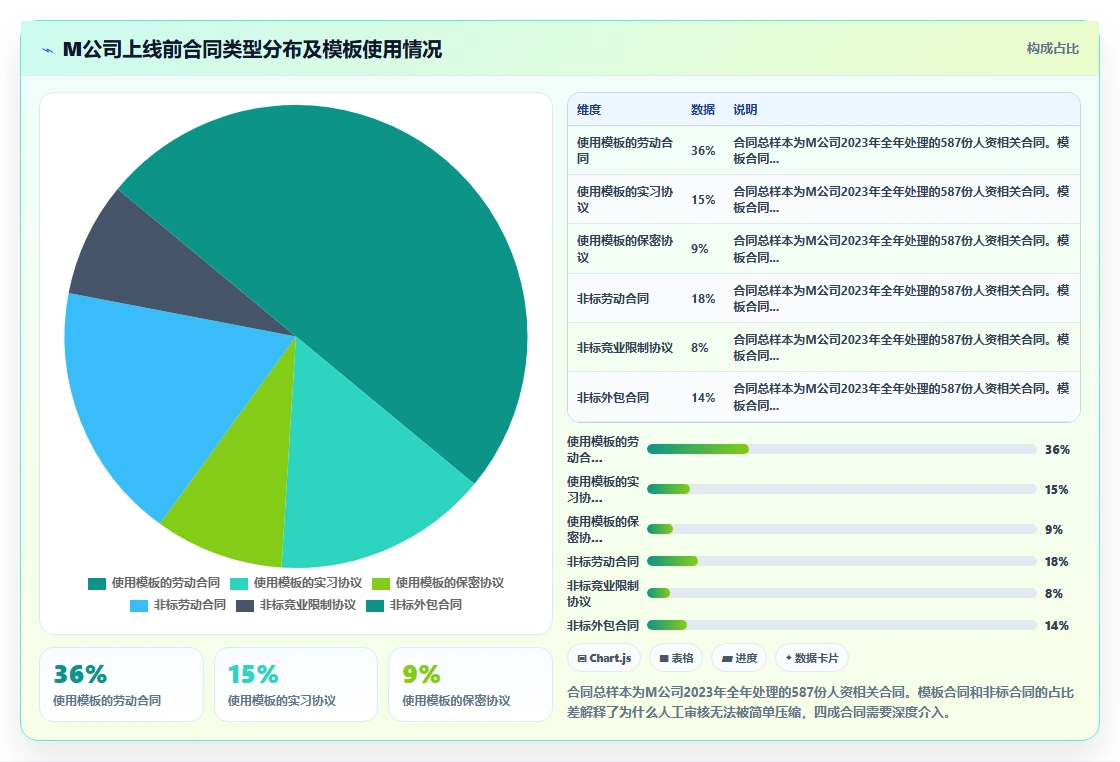Click the Chart.js tag
Screen dimensions: 1120x762
[x=604, y=658]
